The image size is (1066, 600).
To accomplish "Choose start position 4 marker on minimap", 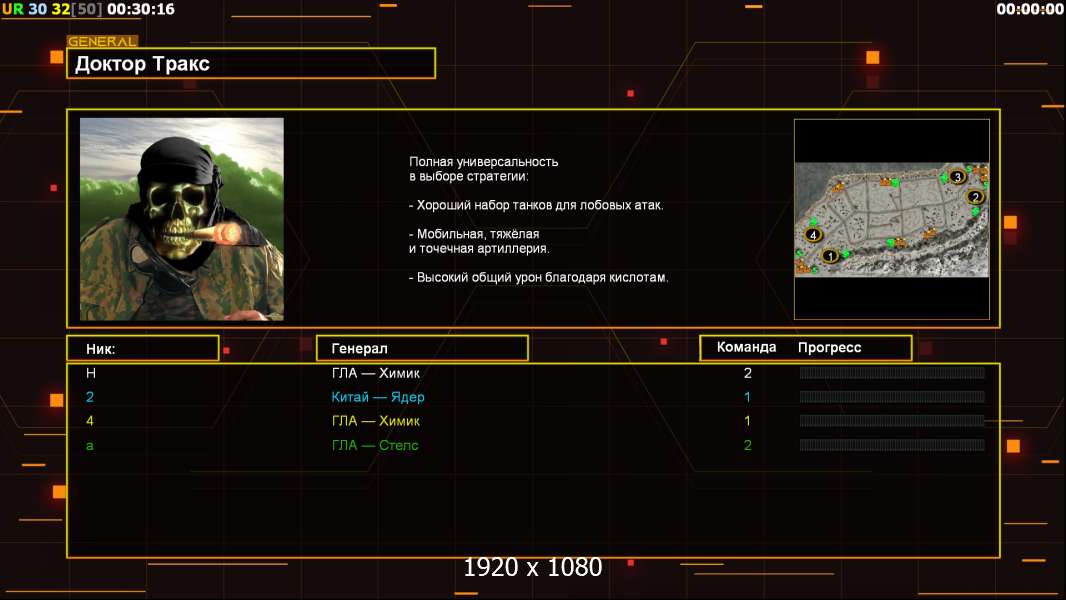I will (x=813, y=235).
